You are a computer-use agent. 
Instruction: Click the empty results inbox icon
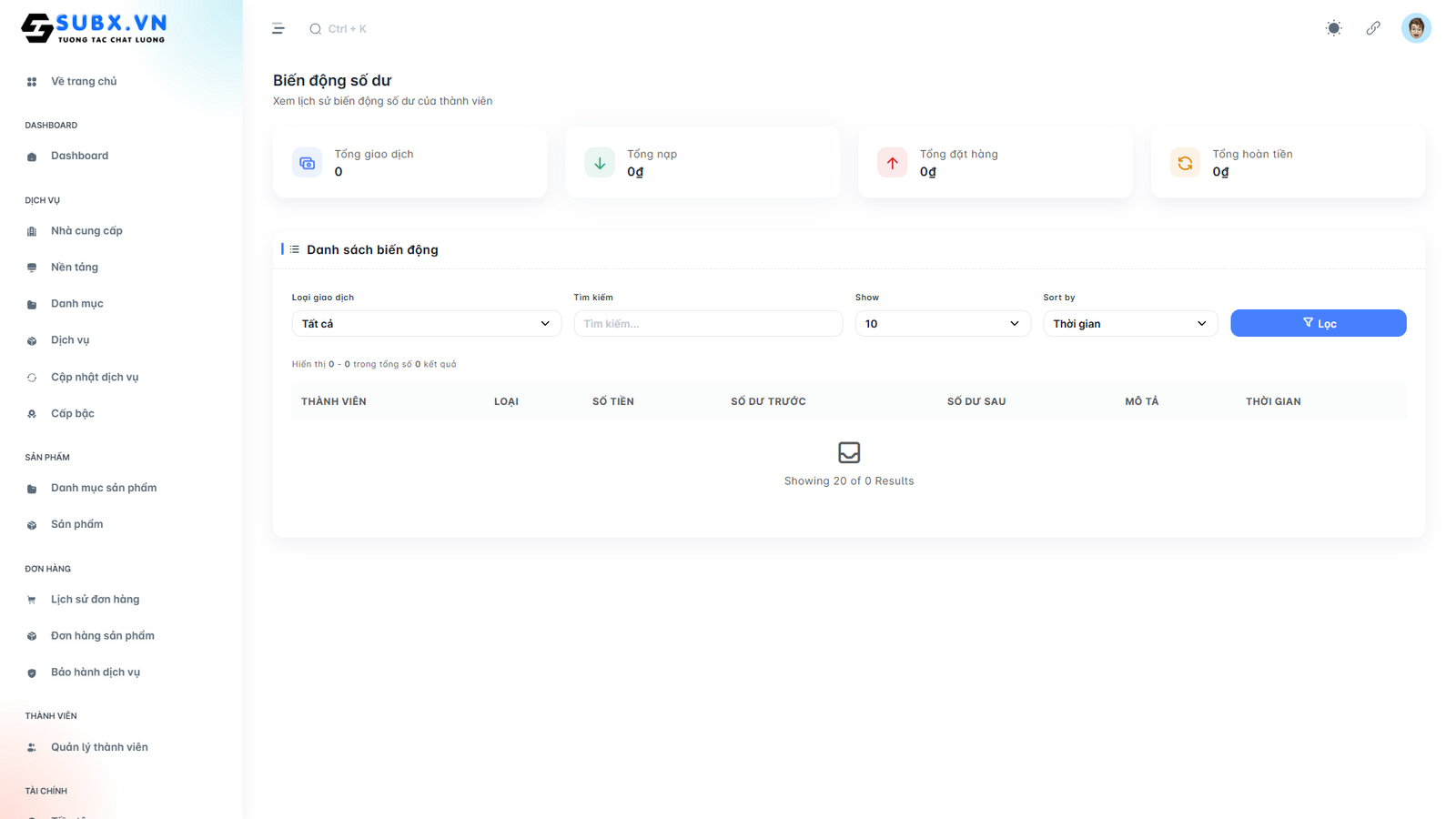tap(848, 452)
